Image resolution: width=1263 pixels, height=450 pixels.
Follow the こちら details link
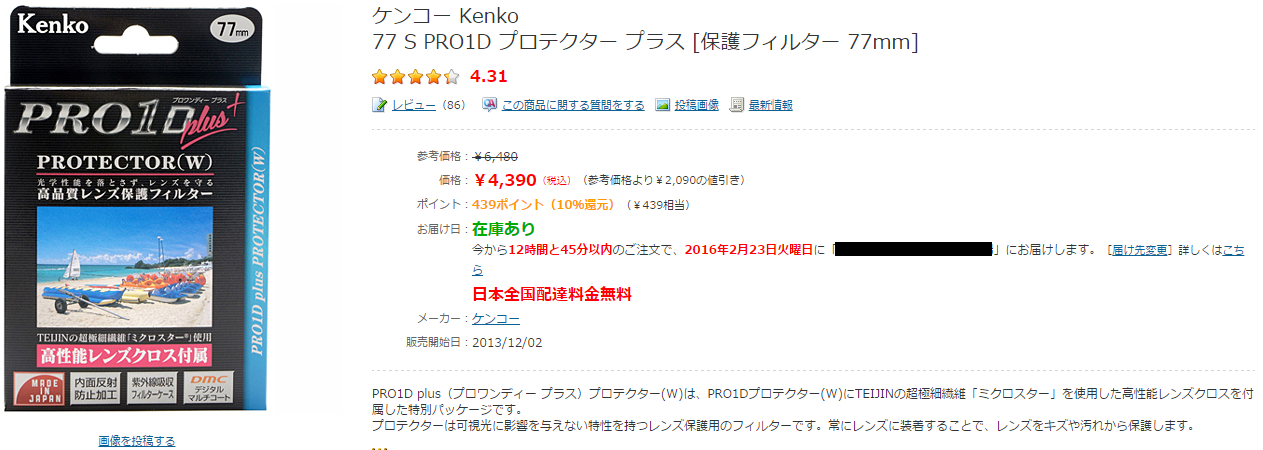coord(1234,250)
